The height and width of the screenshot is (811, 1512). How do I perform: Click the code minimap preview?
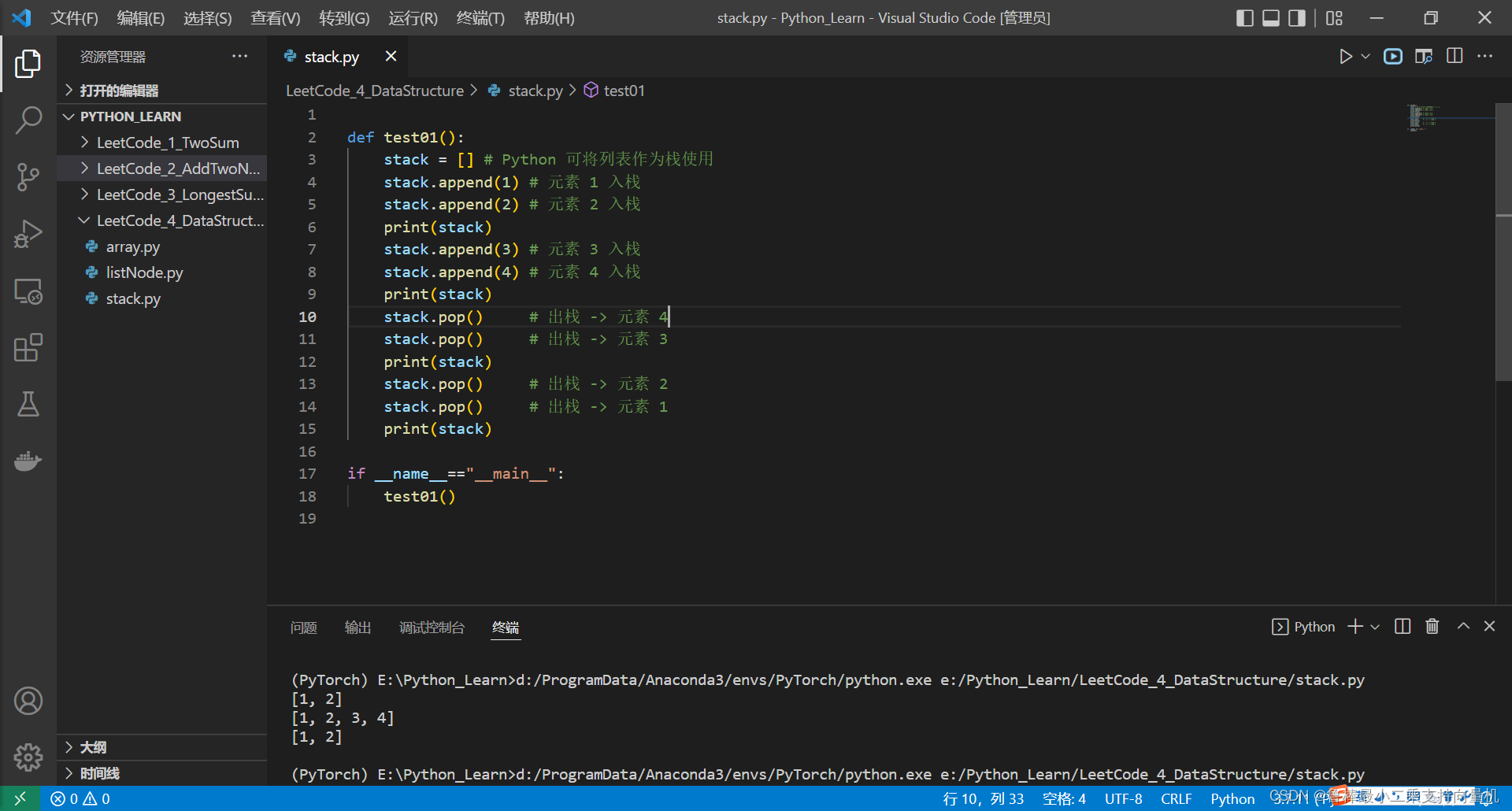[x=1424, y=117]
